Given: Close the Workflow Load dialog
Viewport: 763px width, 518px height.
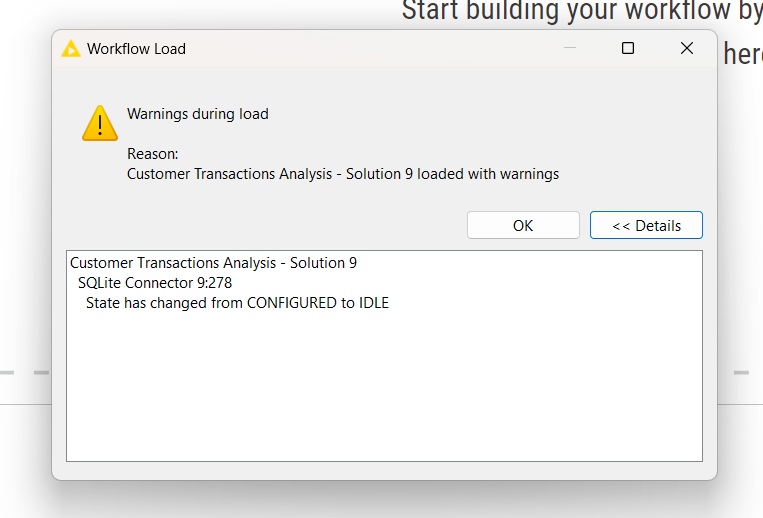Looking at the screenshot, I should (687, 48).
